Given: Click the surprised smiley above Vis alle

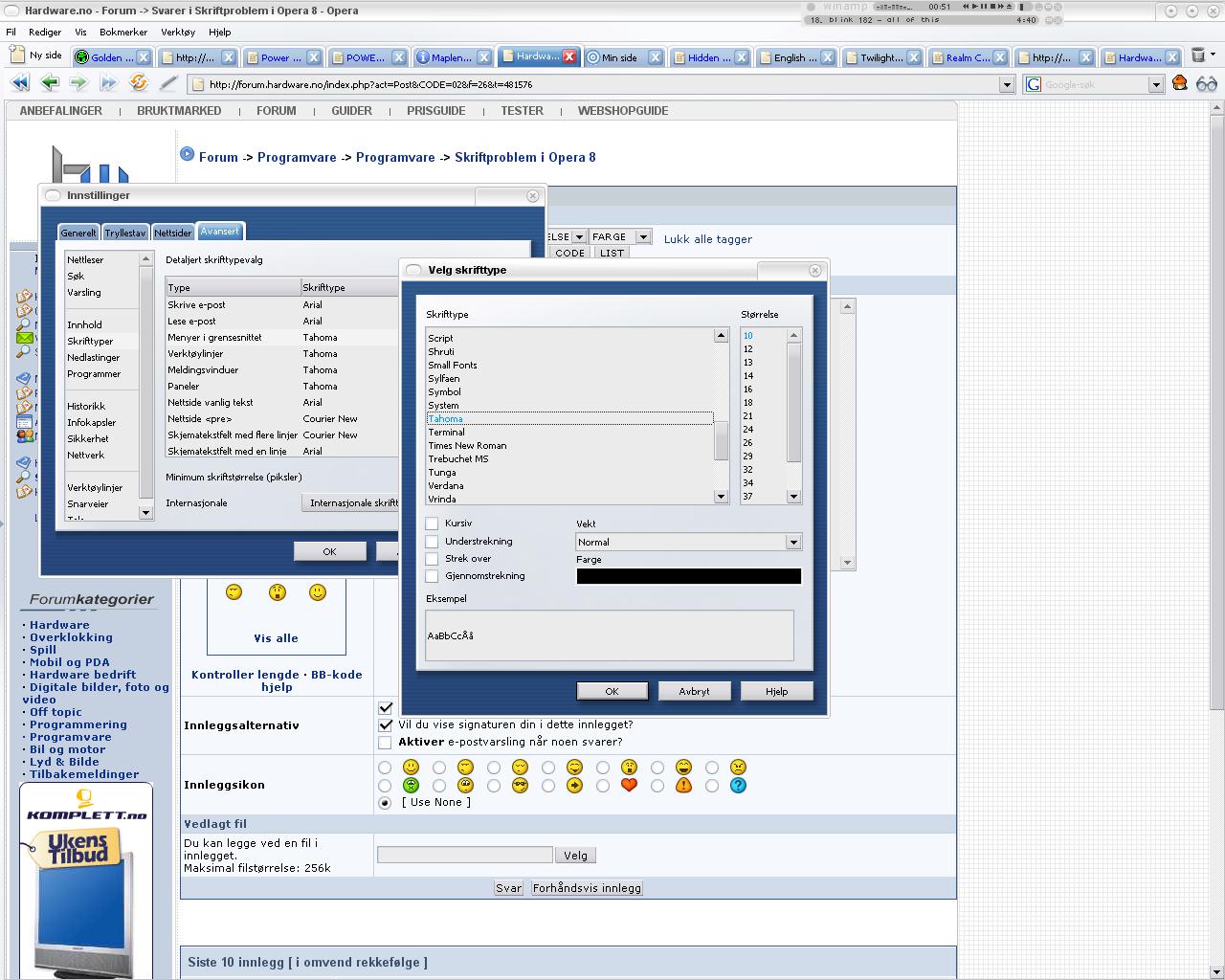Looking at the screenshot, I should click(x=277, y=592).
